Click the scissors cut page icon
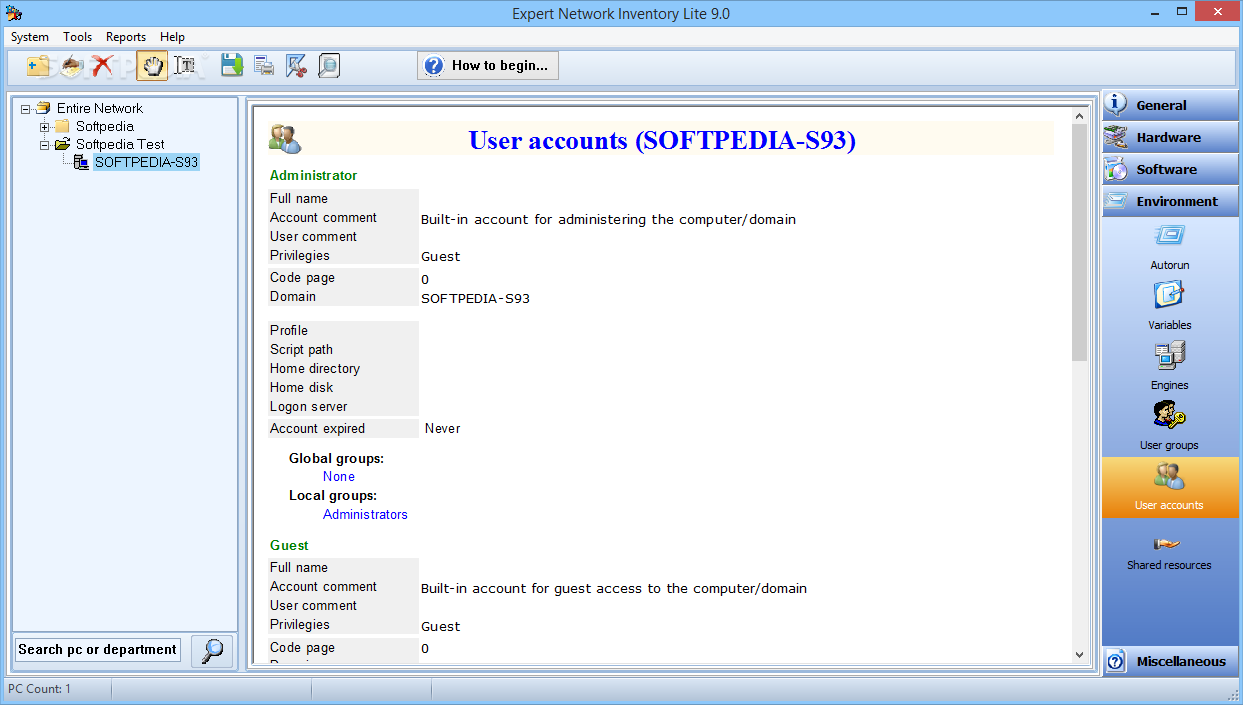This screenshot has width=1243, height=705. coord(296,66)
